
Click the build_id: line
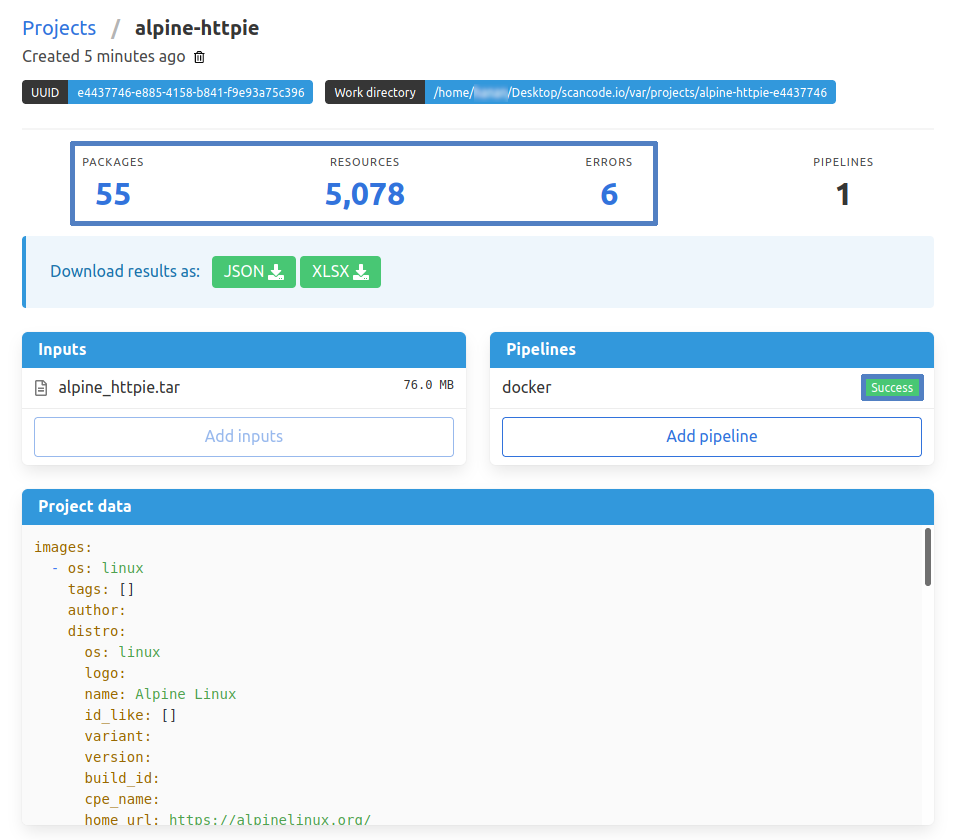122,778
